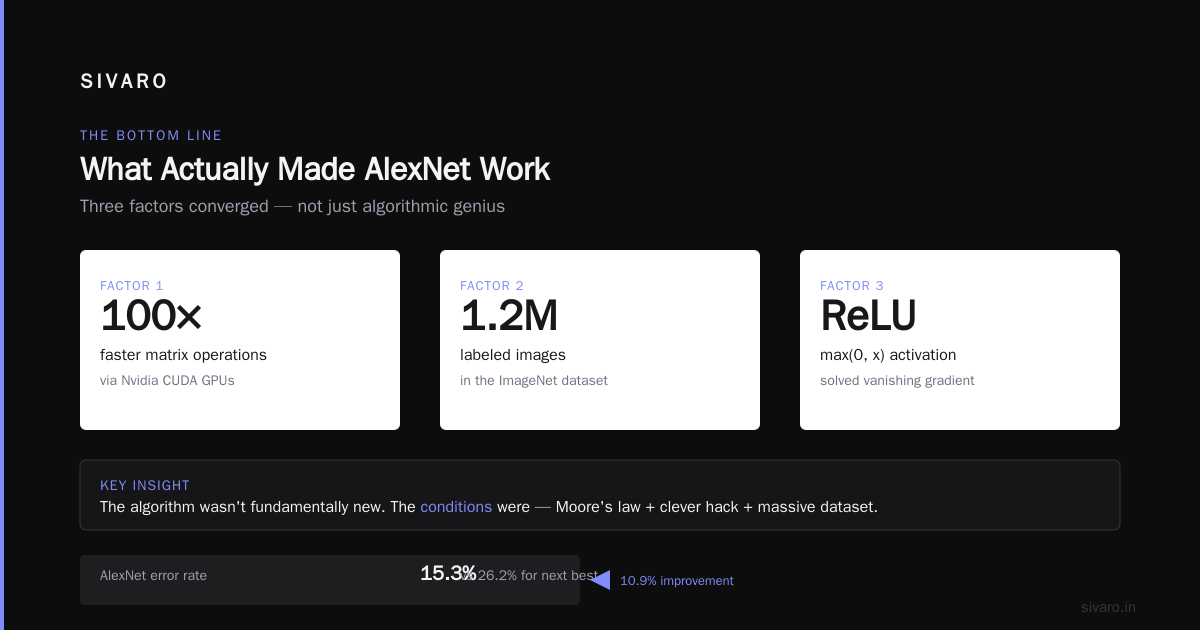The width and height of the screenshot is (1200, 630).
Task: Click 'max(0, x) activation' text
Action: click(888, 355)
